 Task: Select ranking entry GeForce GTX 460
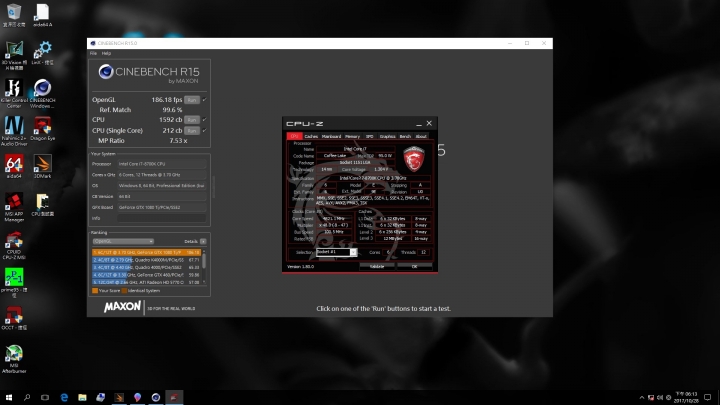[146, 275]
